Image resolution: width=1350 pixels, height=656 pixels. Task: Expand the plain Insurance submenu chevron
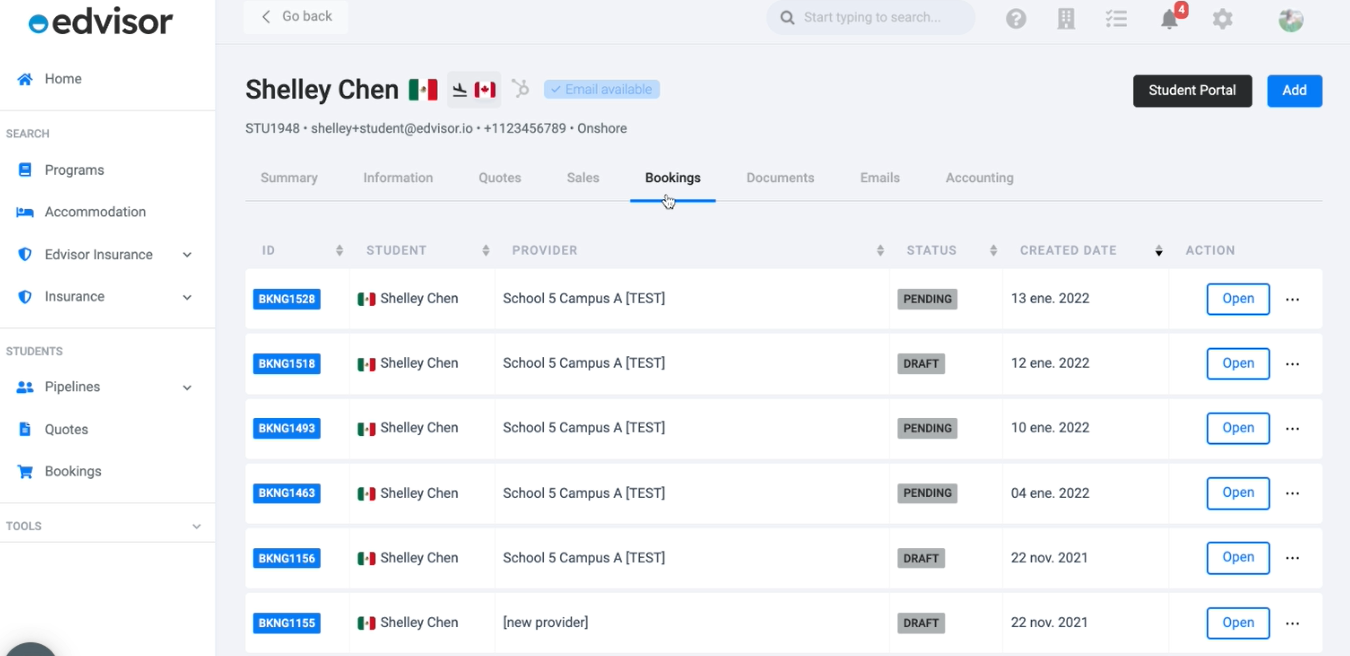click(x=187, y=297)
